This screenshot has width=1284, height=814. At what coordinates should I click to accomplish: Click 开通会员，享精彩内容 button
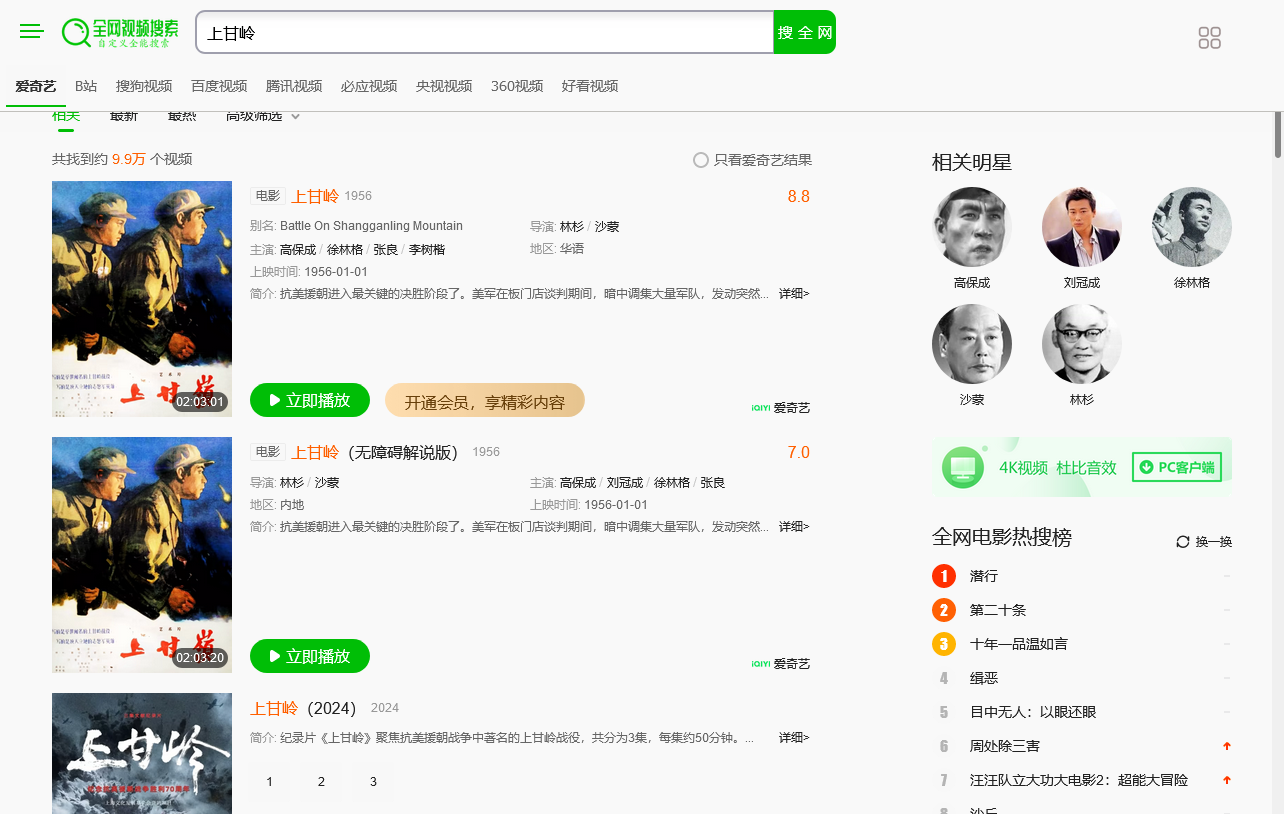coord(484,401)
